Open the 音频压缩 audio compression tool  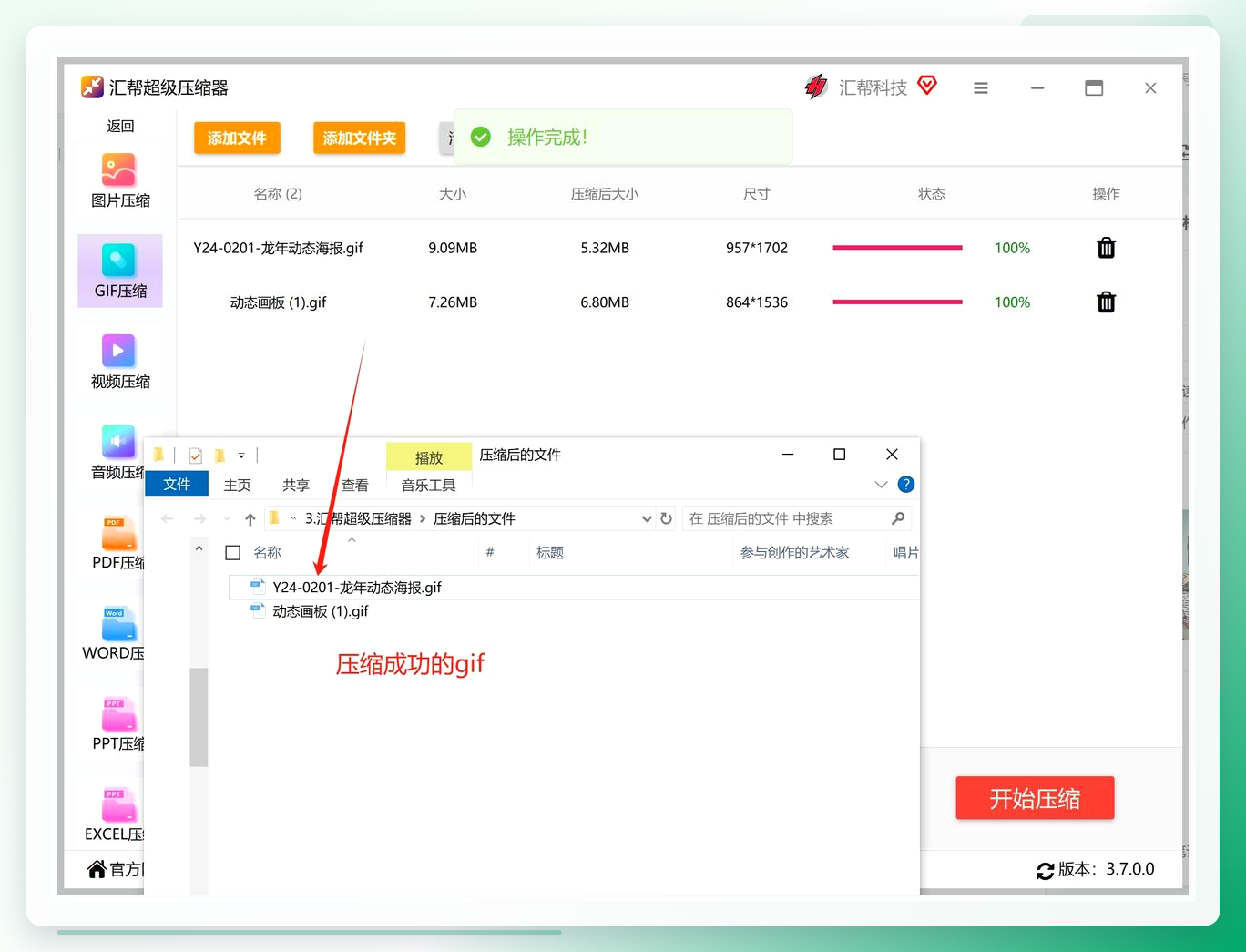coord(118,453)
